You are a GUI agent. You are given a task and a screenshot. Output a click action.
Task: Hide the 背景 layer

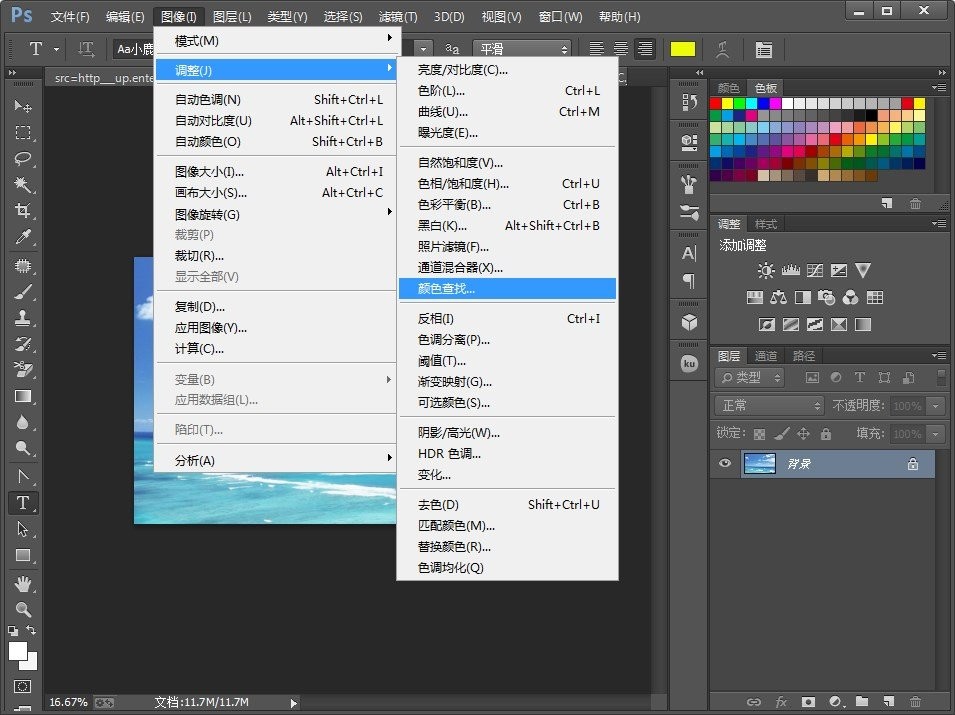pyautogui.click(x=724, y=463)
